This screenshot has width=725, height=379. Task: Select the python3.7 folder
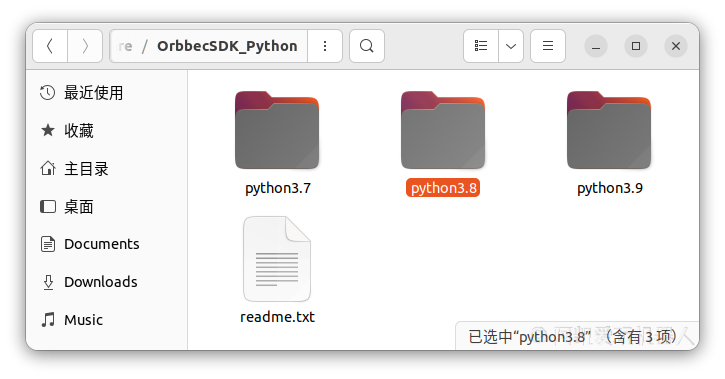(x=277, y=143)
